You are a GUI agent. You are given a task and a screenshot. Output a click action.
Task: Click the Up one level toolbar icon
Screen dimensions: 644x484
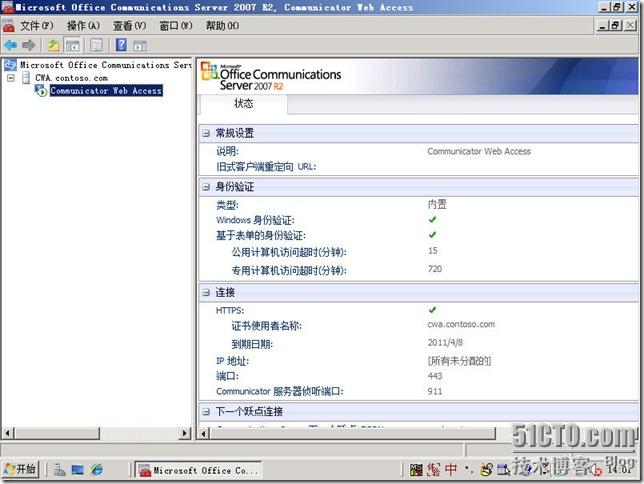[53, 45]
